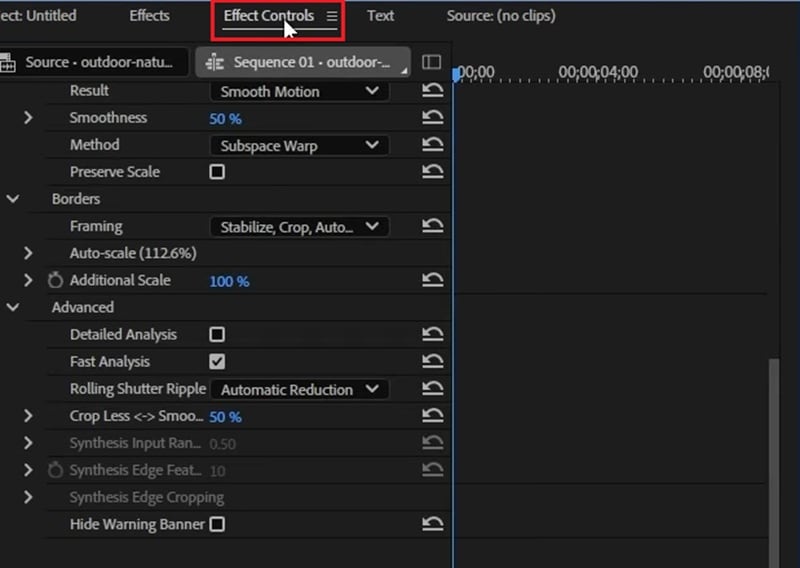
Task: Reset the Smoothness parameter
Action: (x=432, y=117)
